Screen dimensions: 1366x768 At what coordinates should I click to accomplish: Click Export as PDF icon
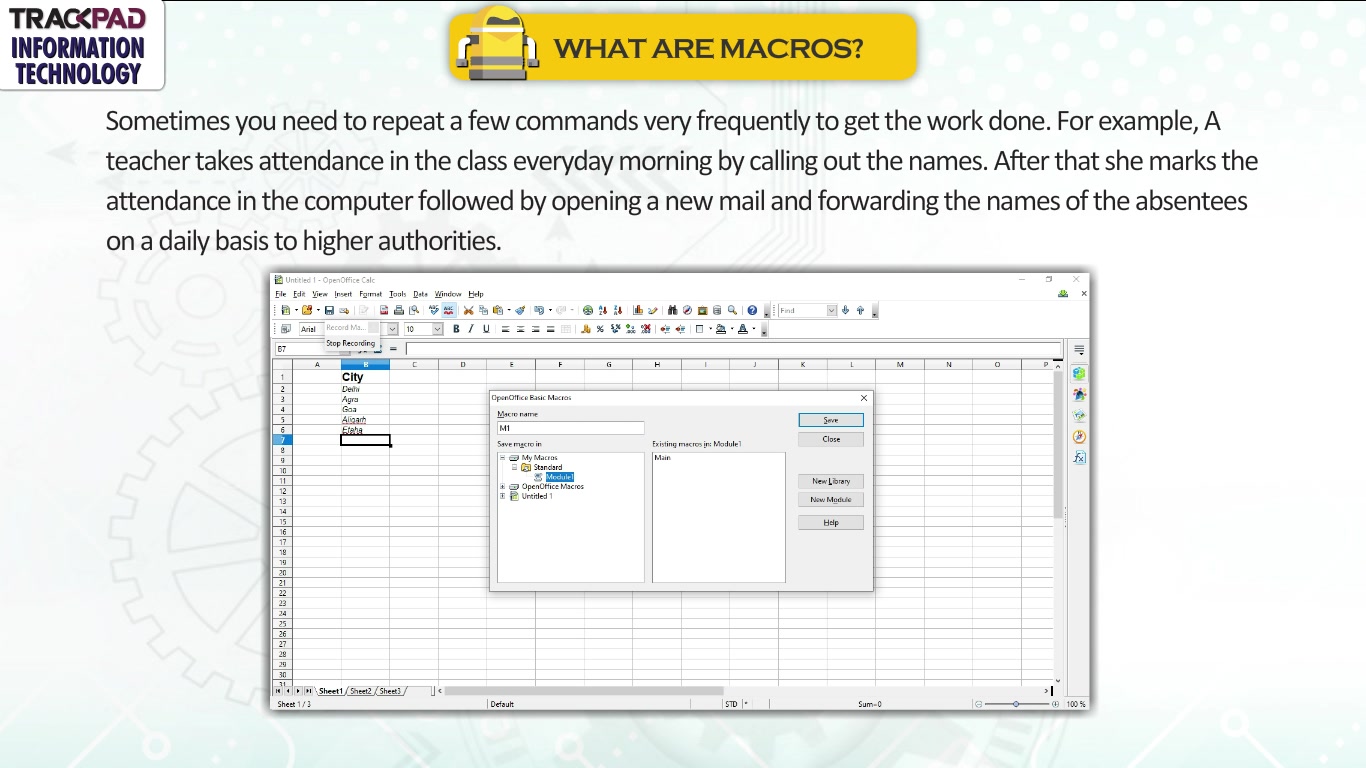384,310
